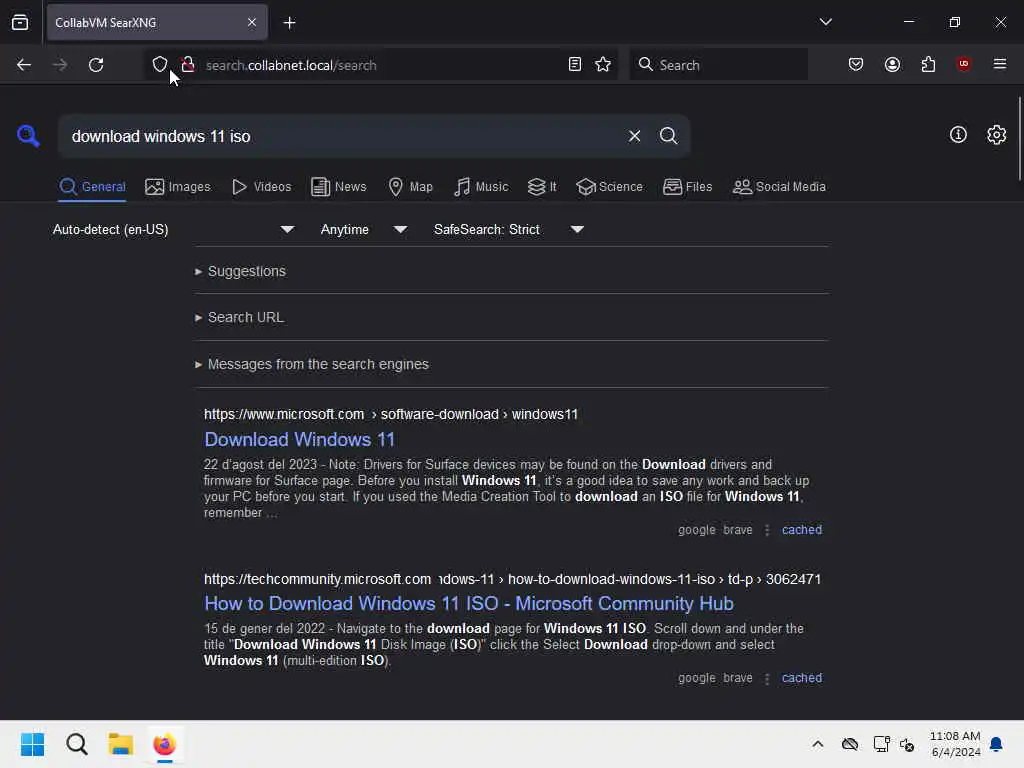This screenshot has height=768, width=1024.
Task: Click the OneDrive cloud tray icon
Action: click(850, 744)
